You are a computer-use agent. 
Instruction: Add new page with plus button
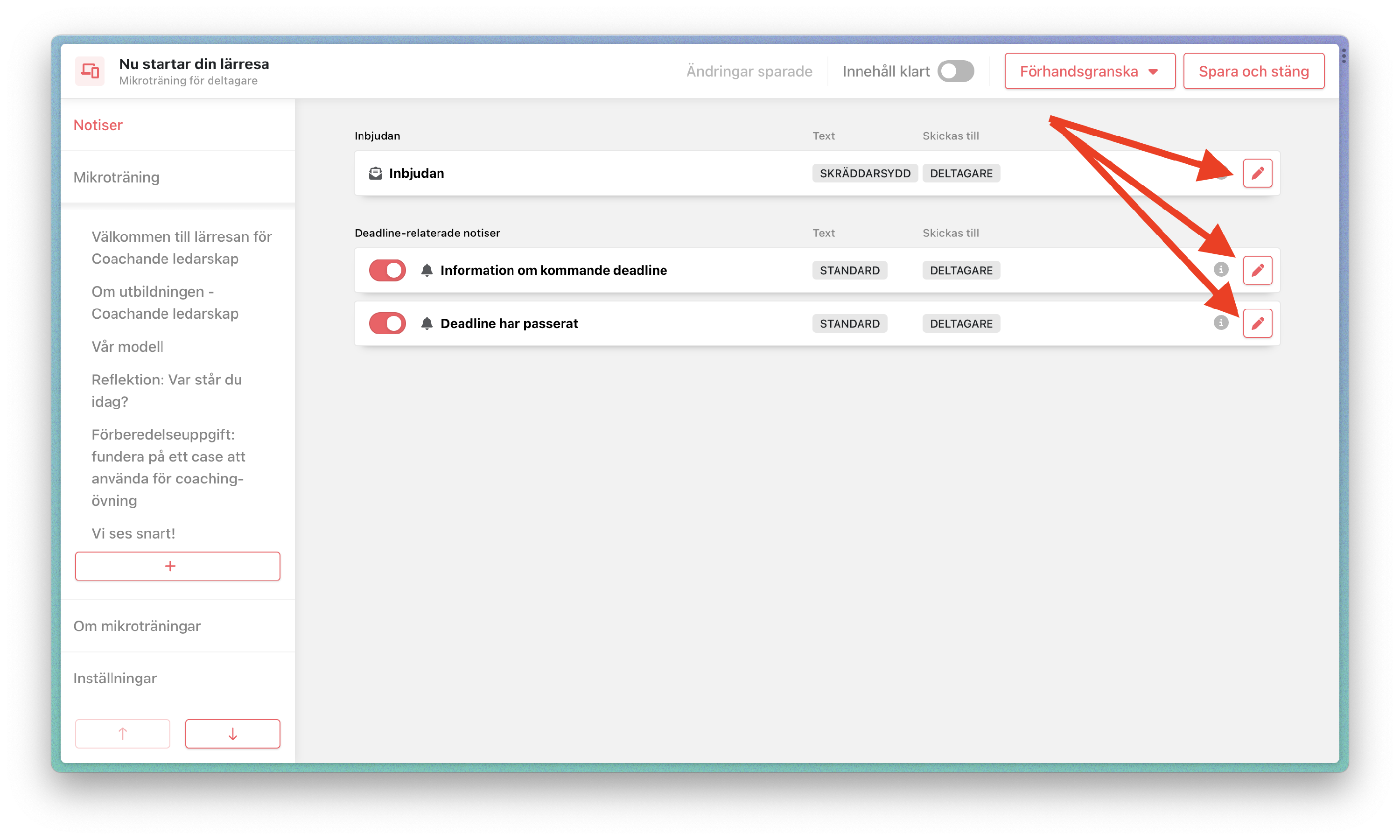[x=177, y=566]
